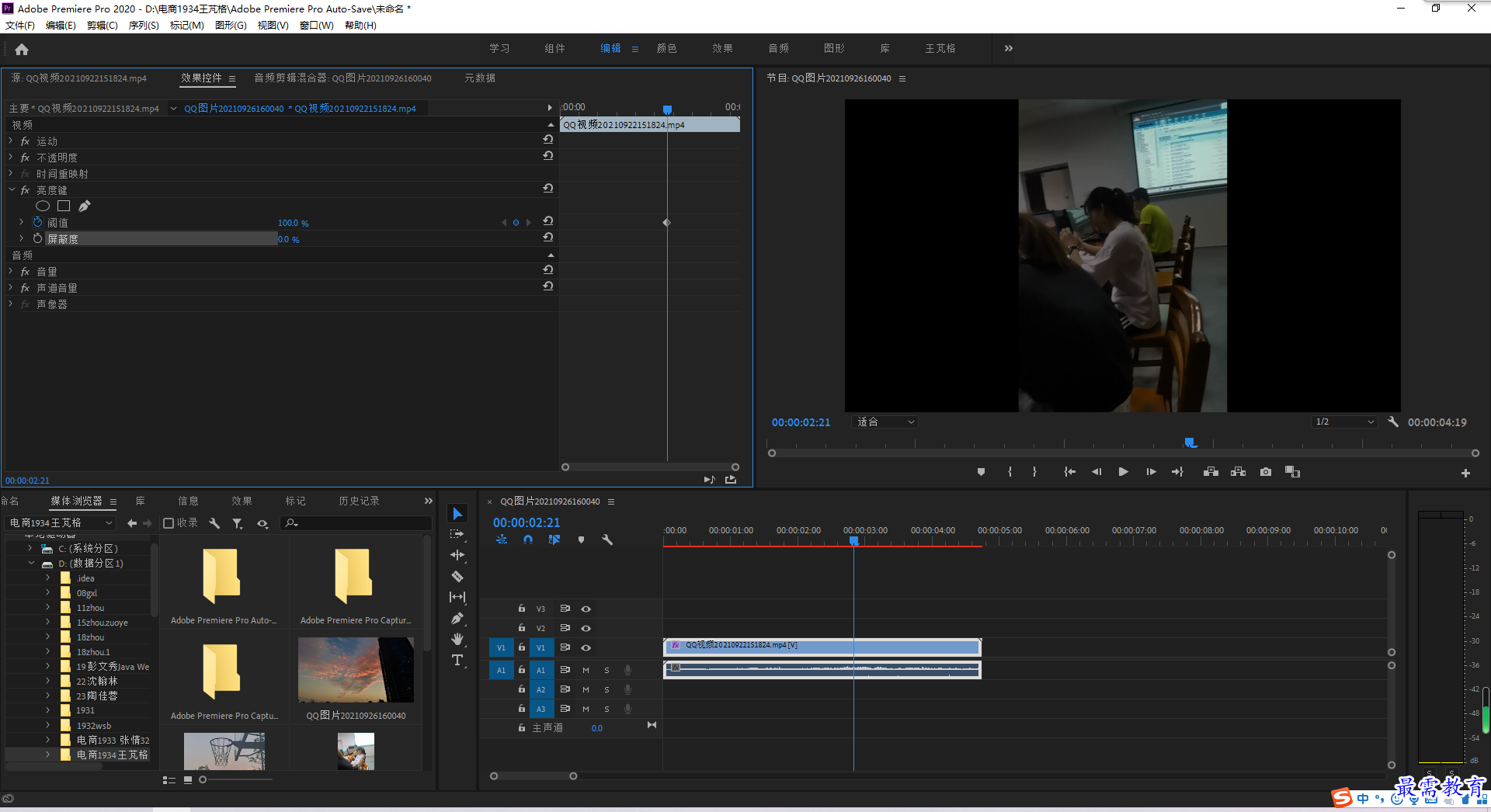This screenshot has height=812, width=1491.
Task: Toggle lock on track V3
Action: click(x=522, y=609)
